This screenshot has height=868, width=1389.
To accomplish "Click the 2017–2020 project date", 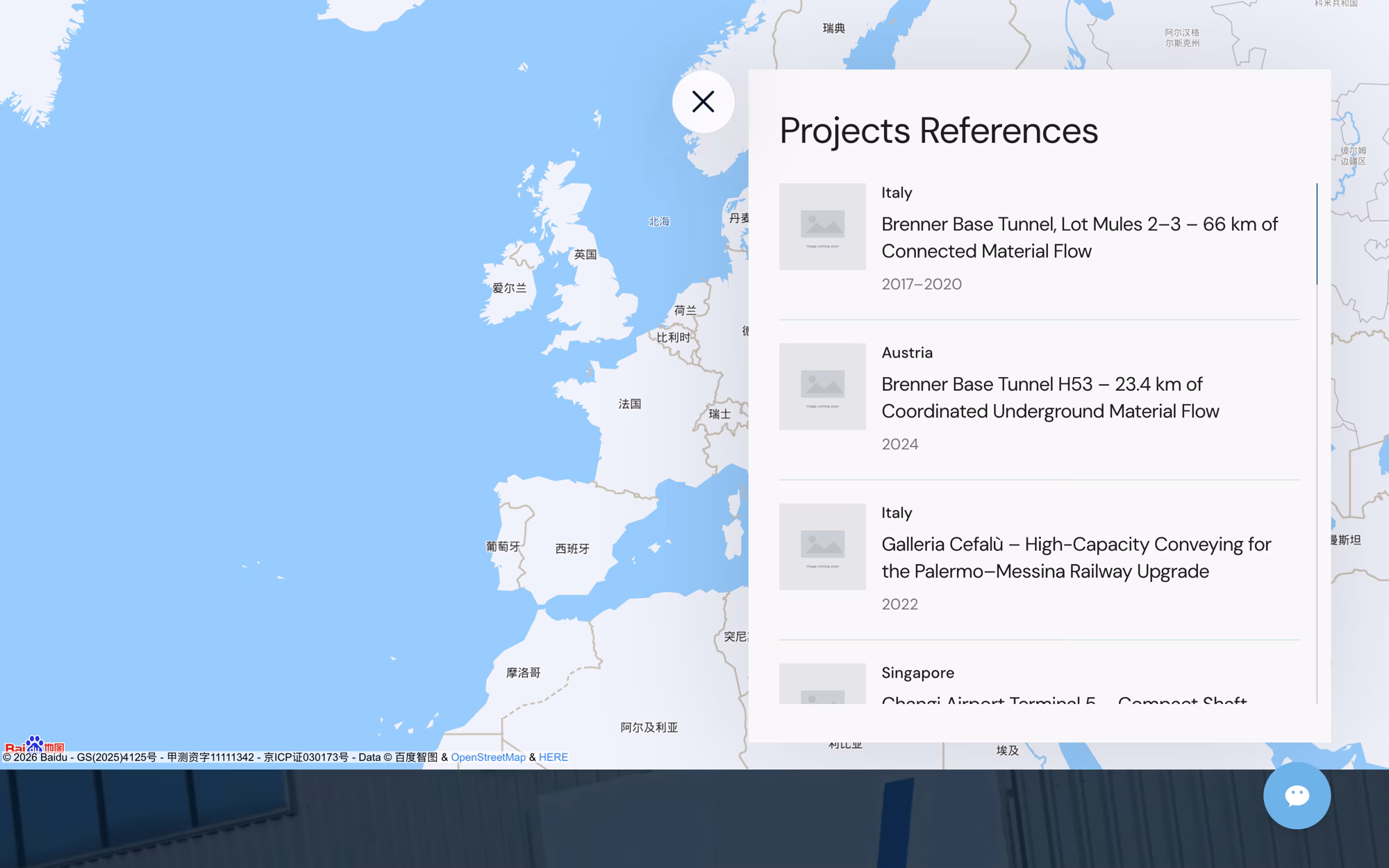I will [922, 284].
